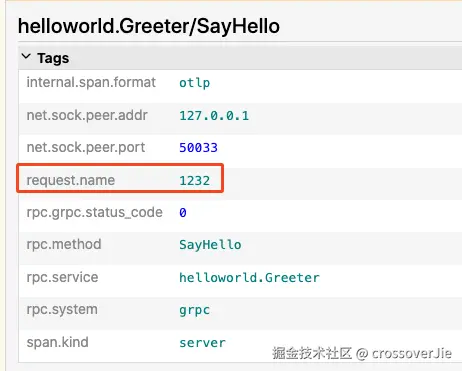This screenshot has width=462, height=371.
Task: Select the rpc.grpc.status_code tag key
Action: tap(94, 213)
